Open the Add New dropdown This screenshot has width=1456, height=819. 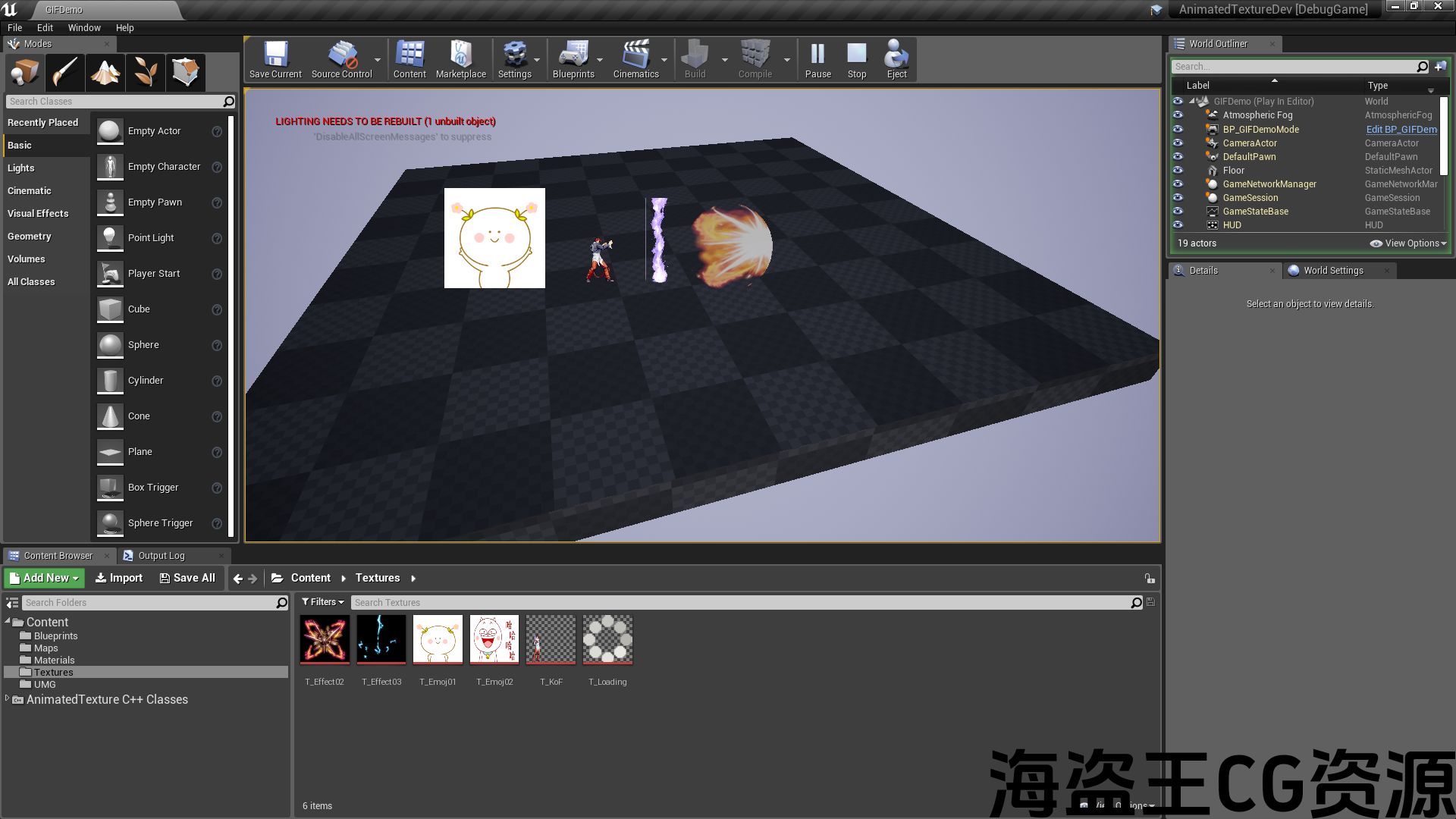(45, 578)
